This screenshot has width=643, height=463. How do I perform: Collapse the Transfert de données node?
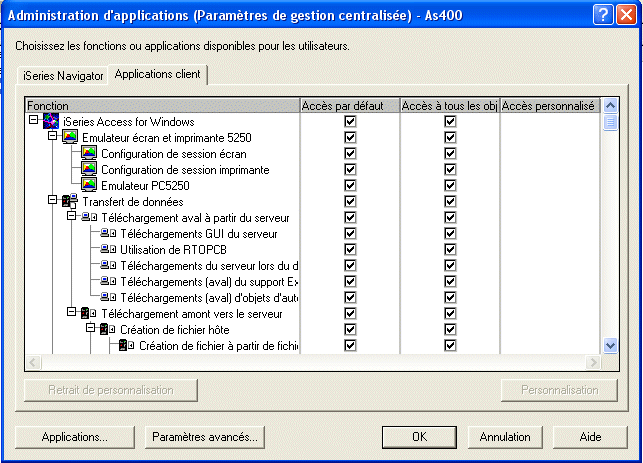52,199
